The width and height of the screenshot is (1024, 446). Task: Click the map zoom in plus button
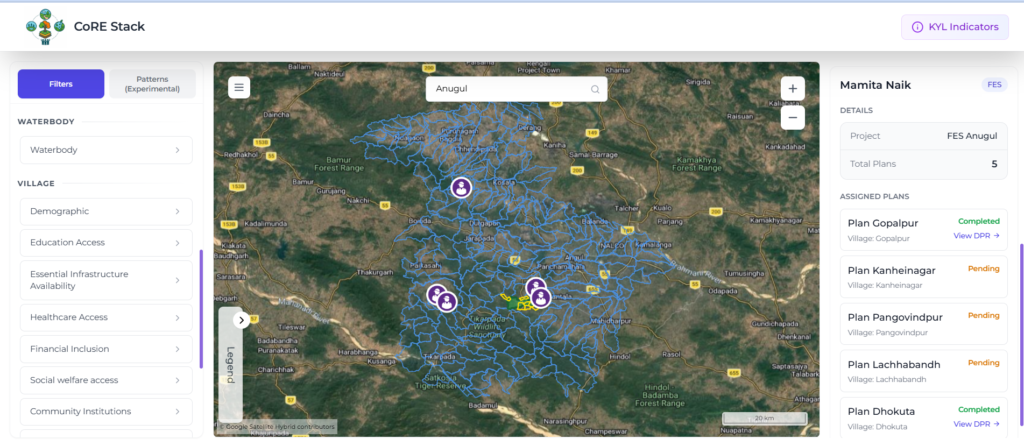[x=793, y=89]
